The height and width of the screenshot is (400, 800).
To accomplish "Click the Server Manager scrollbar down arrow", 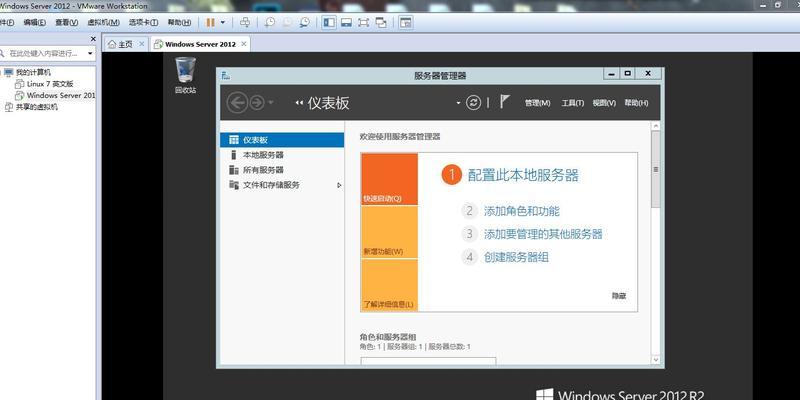I will pos(656,360).
